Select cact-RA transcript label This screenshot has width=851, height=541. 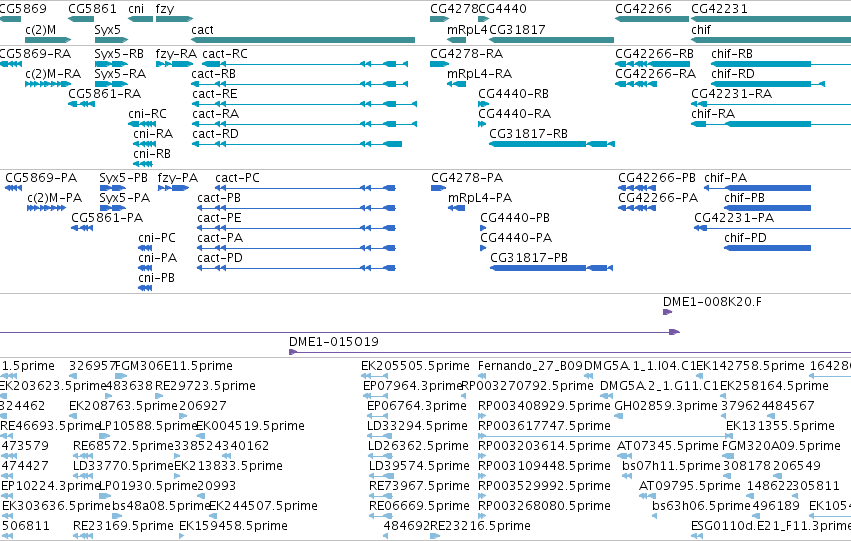coord(215,114)
